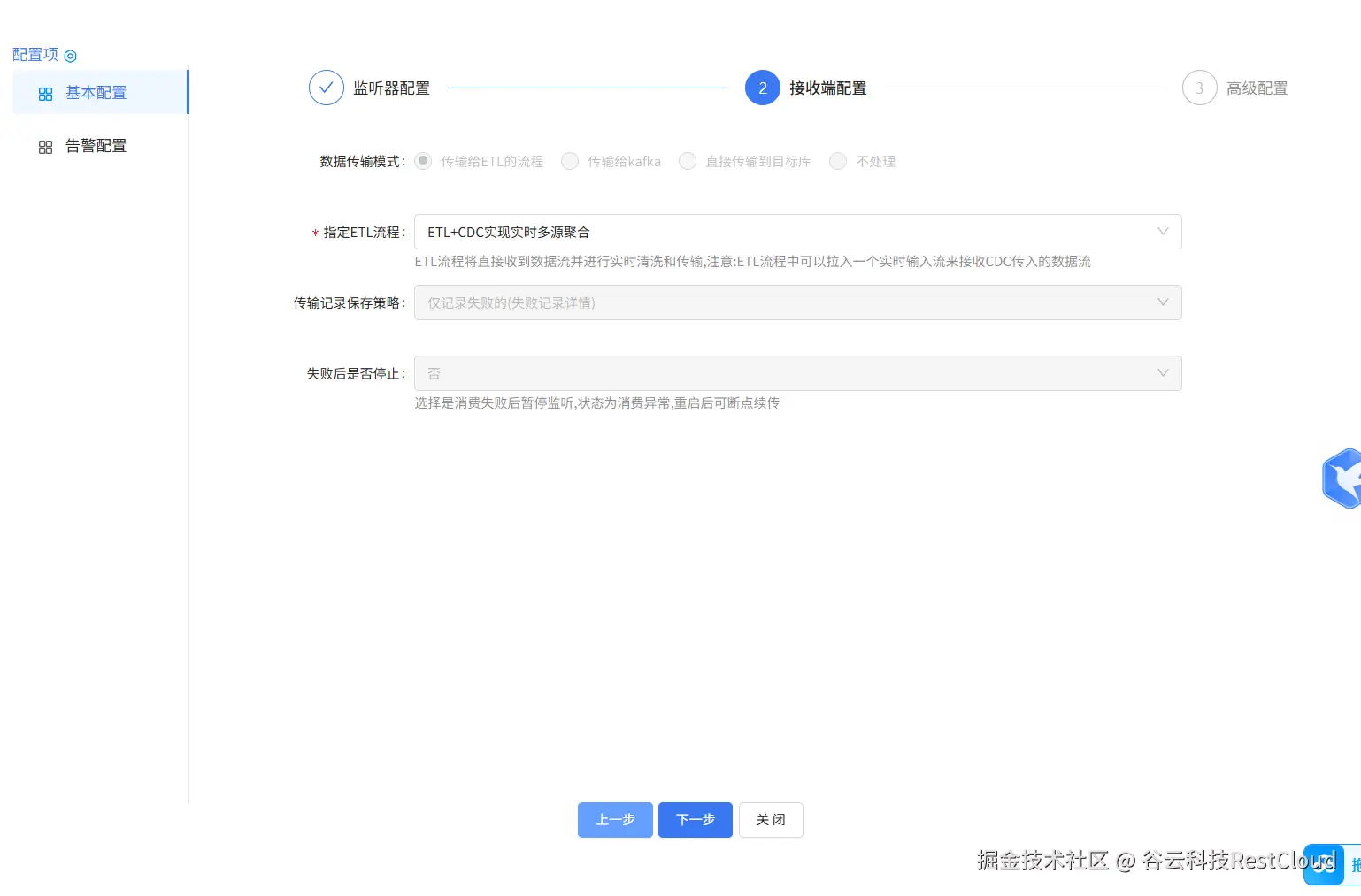Select the 传输给kafka radio option
Screen dimensions: 1361x896
pyautogui.click(x=570, y=161)
